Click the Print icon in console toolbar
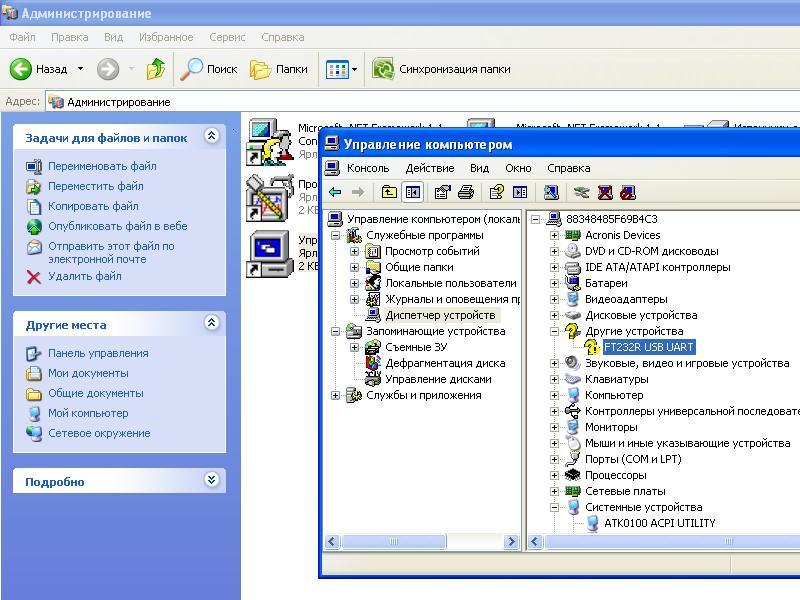The width and height of the screenshot is (800, 600). (465, 192)
